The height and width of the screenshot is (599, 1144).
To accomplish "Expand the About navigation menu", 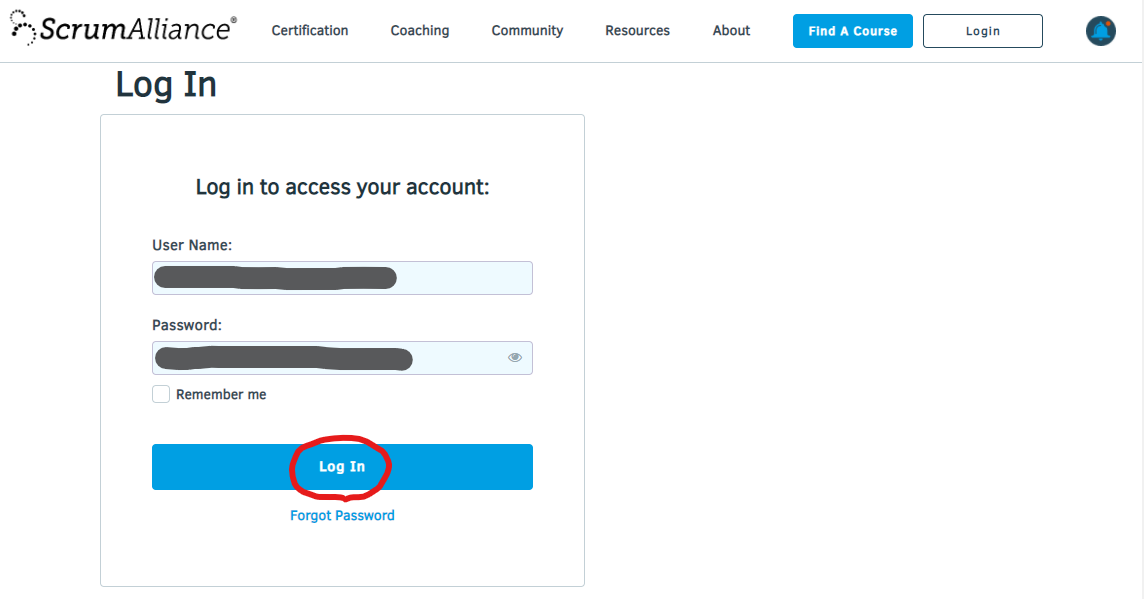I will coord(731,31).
